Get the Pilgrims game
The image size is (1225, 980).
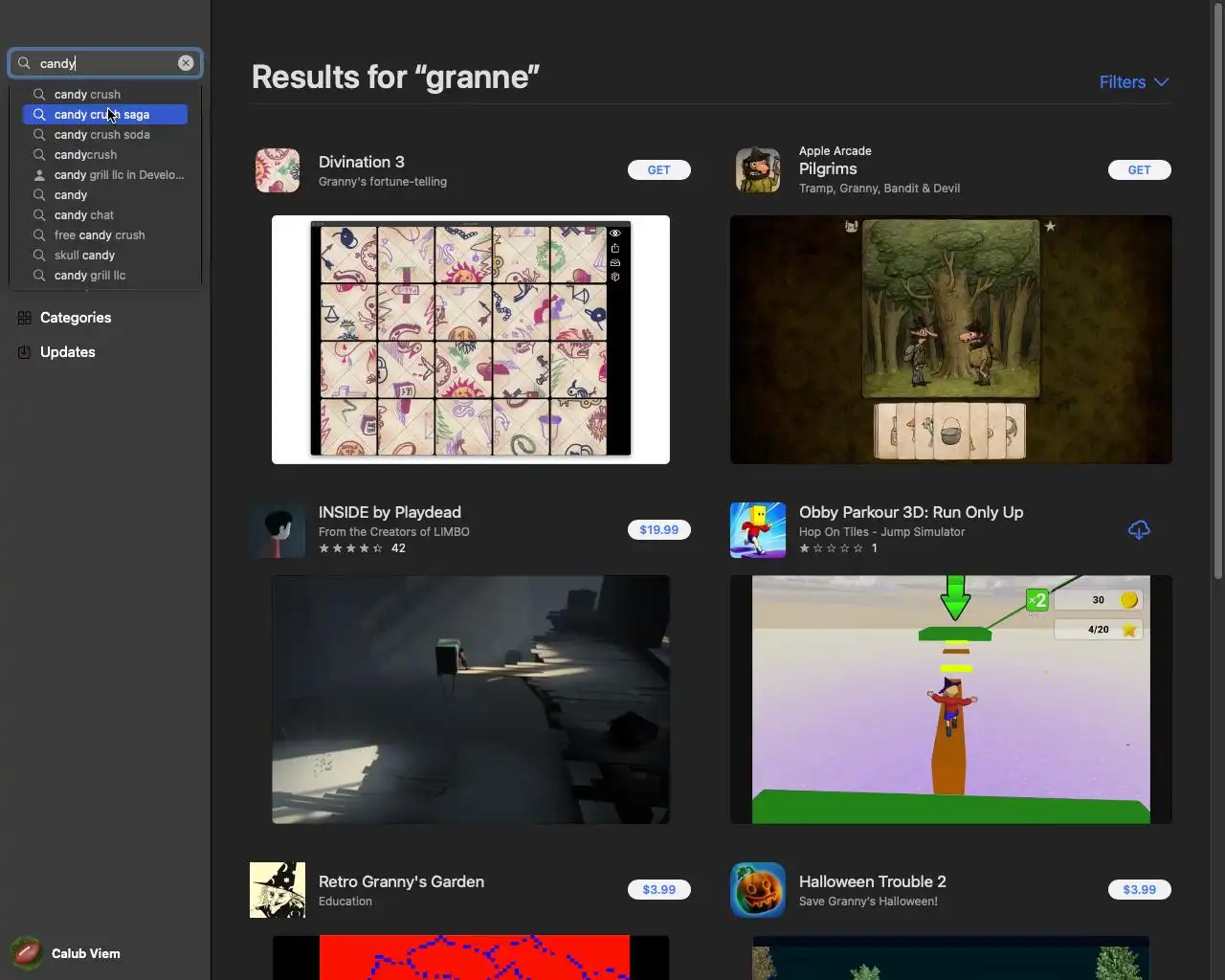(1140, 169)
